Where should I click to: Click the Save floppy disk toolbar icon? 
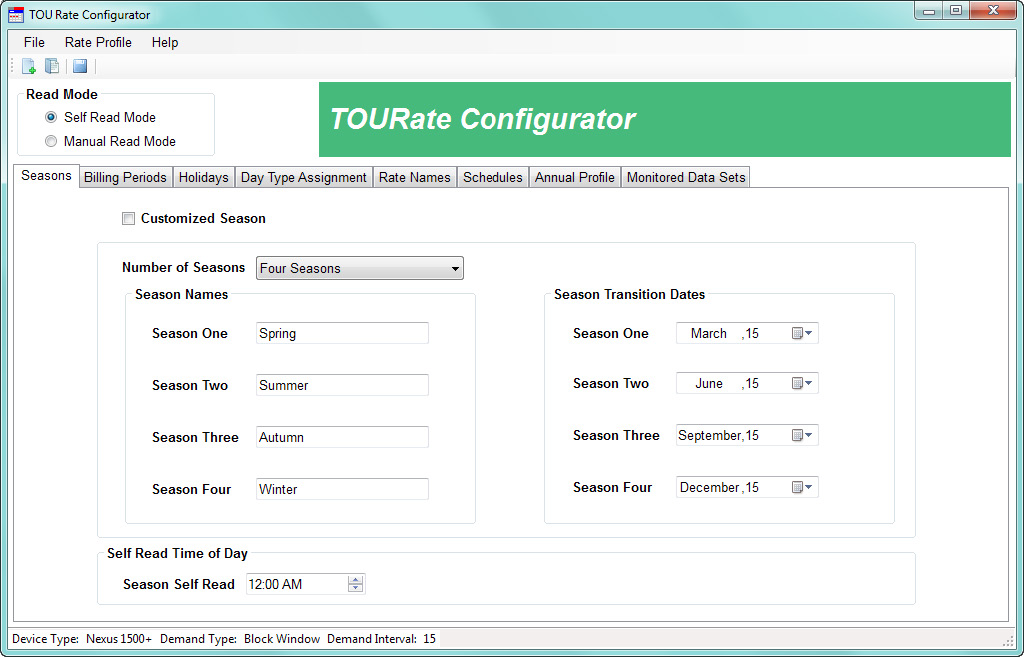[x=80, y=66]
